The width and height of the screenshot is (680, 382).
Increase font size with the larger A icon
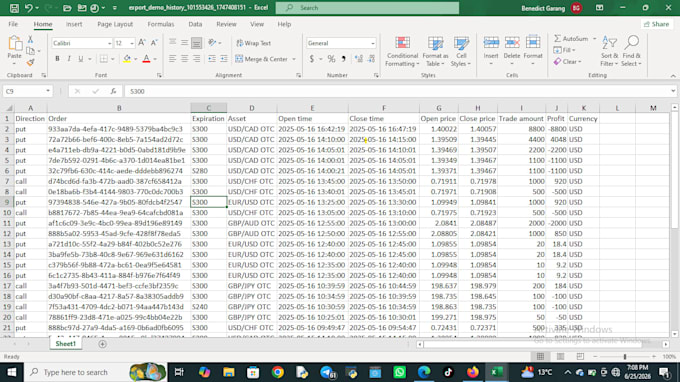[x=142, y=43]
